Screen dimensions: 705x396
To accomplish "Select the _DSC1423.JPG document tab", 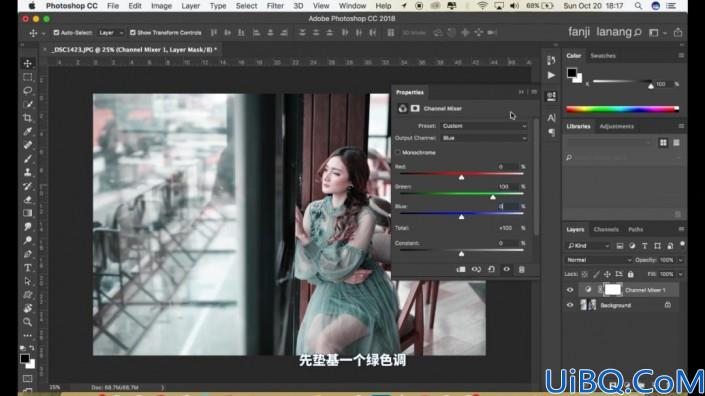I will (x=134, y=49).
